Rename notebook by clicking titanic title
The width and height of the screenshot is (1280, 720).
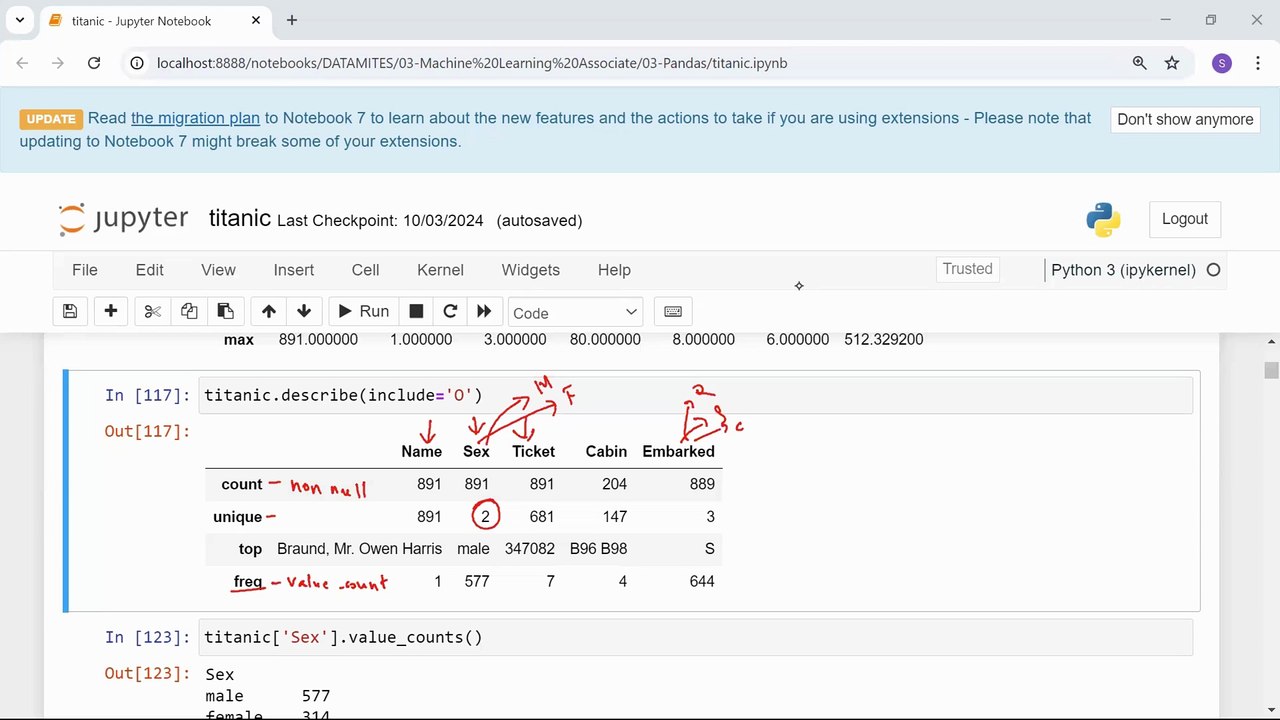coord(240,218)
